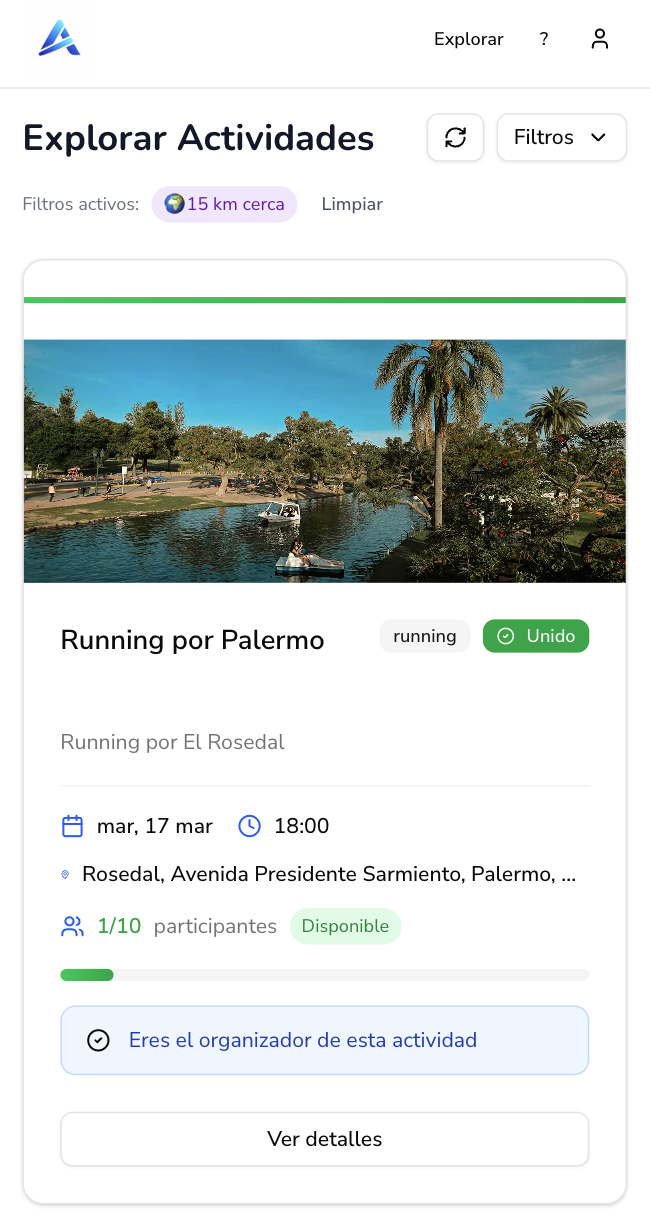
Task: Click the clock icon beside 18:00
Action: (249, 826)
